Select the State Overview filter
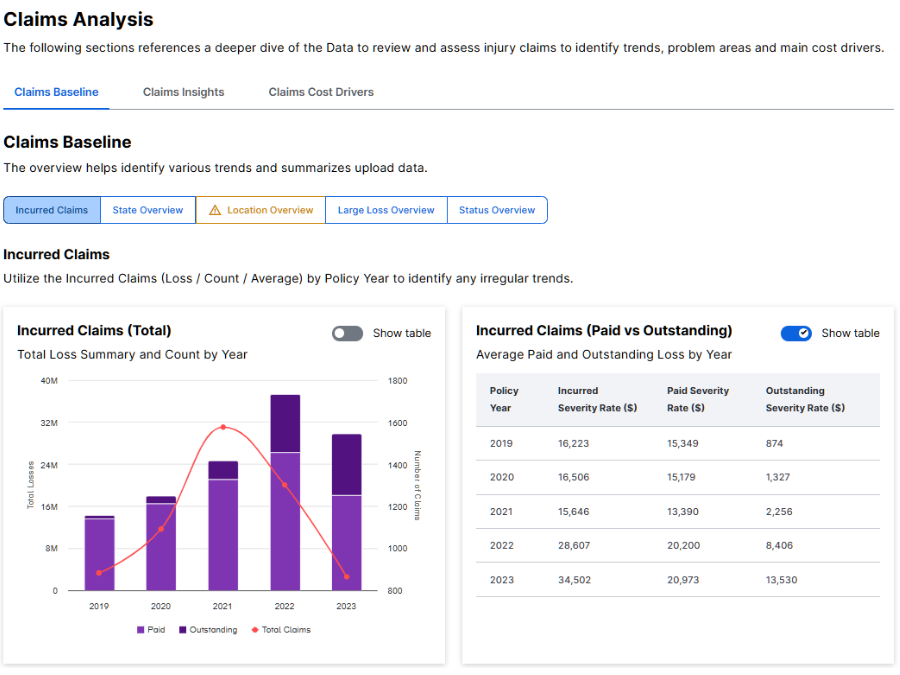 click(x=147, y=210)
